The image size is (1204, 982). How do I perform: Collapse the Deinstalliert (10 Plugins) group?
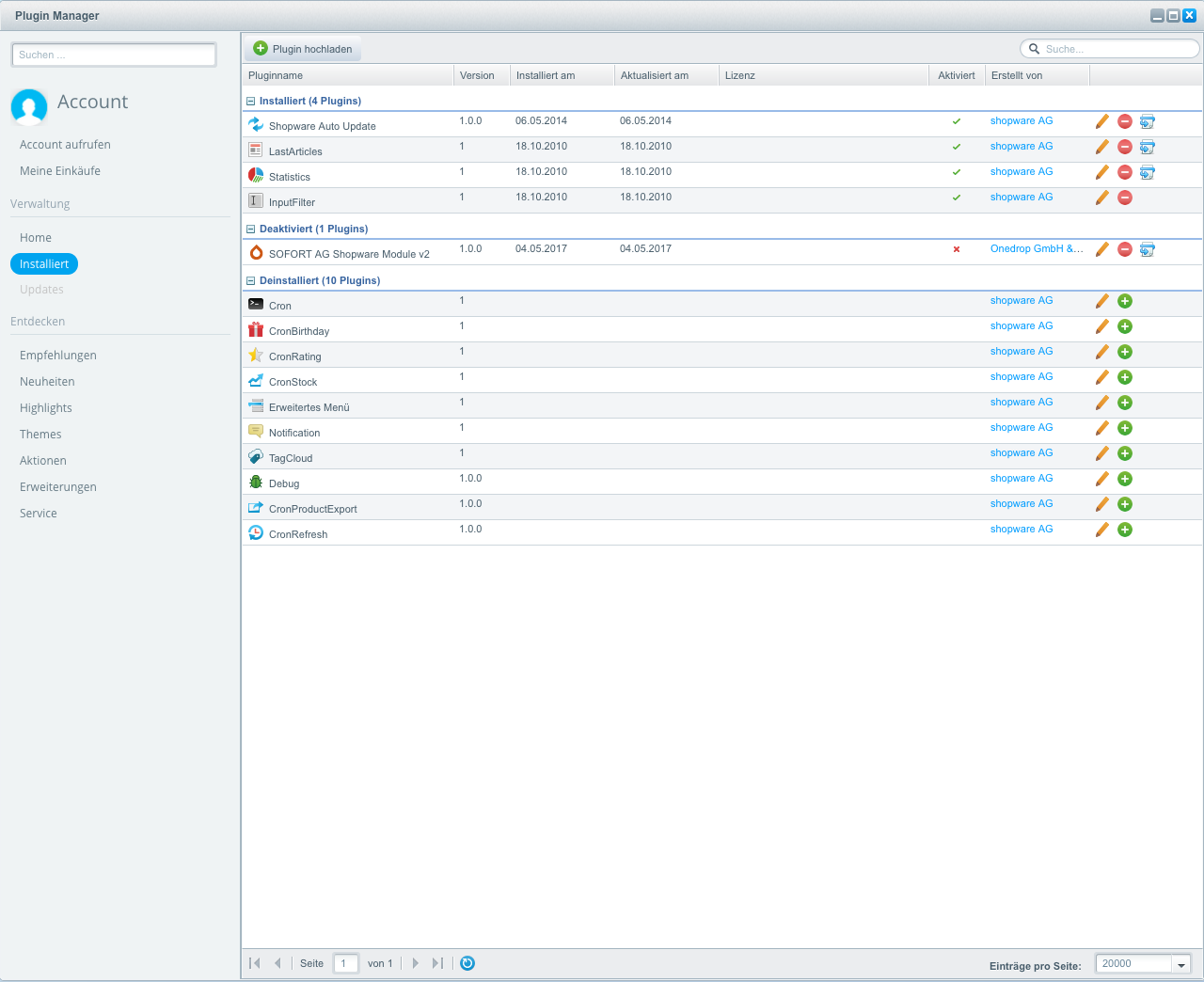(x=251, y=280)
